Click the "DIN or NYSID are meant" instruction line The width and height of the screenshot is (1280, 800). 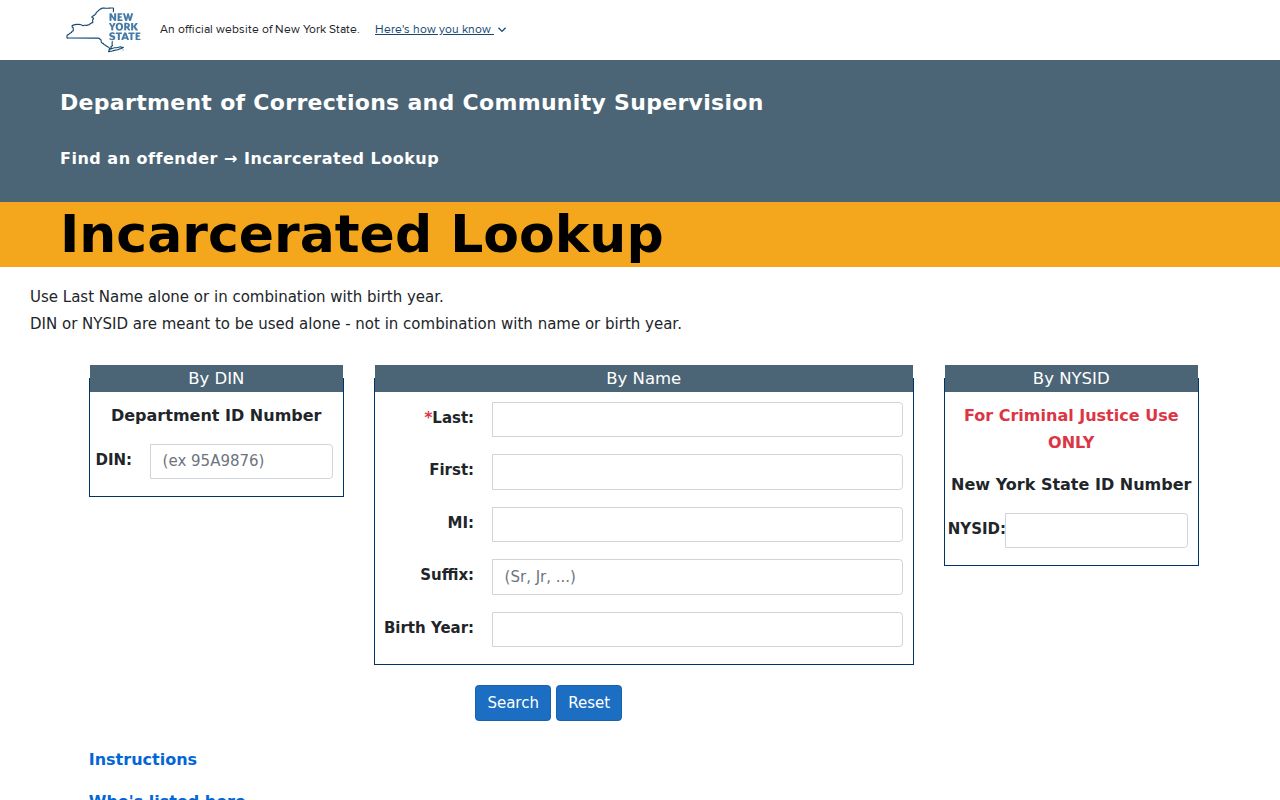click(x=356, y=324)
